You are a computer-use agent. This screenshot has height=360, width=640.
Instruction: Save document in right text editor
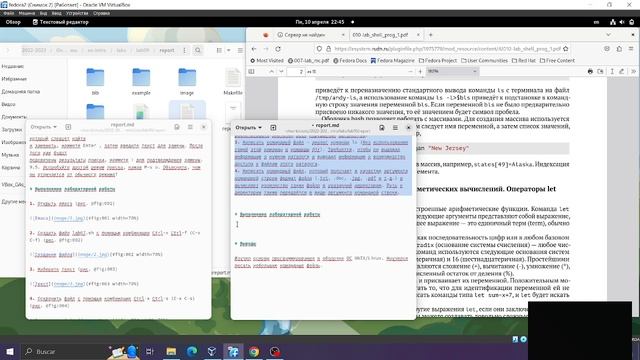tap(382, 128)
